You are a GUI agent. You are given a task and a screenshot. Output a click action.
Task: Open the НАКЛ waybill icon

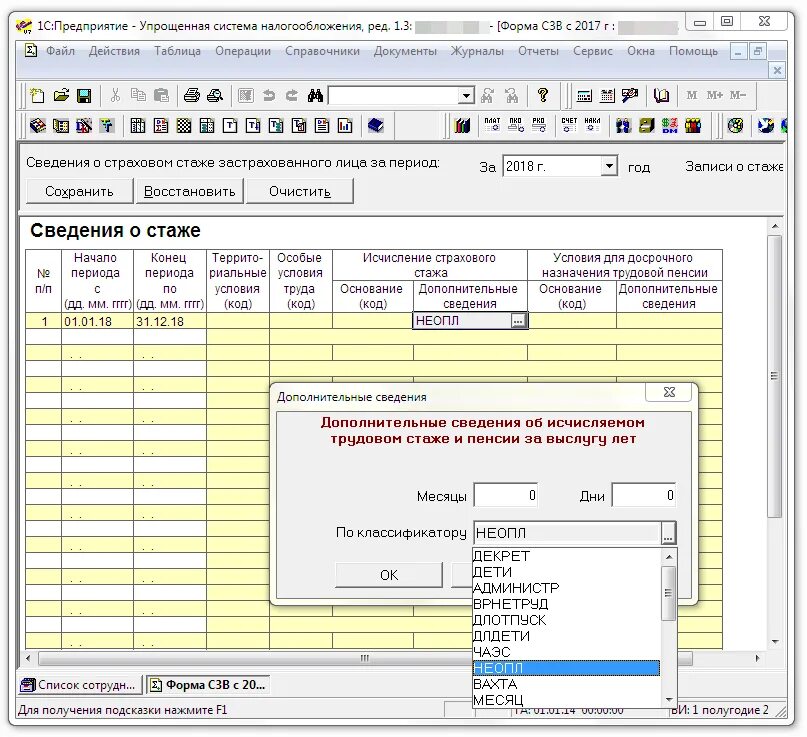592,125
